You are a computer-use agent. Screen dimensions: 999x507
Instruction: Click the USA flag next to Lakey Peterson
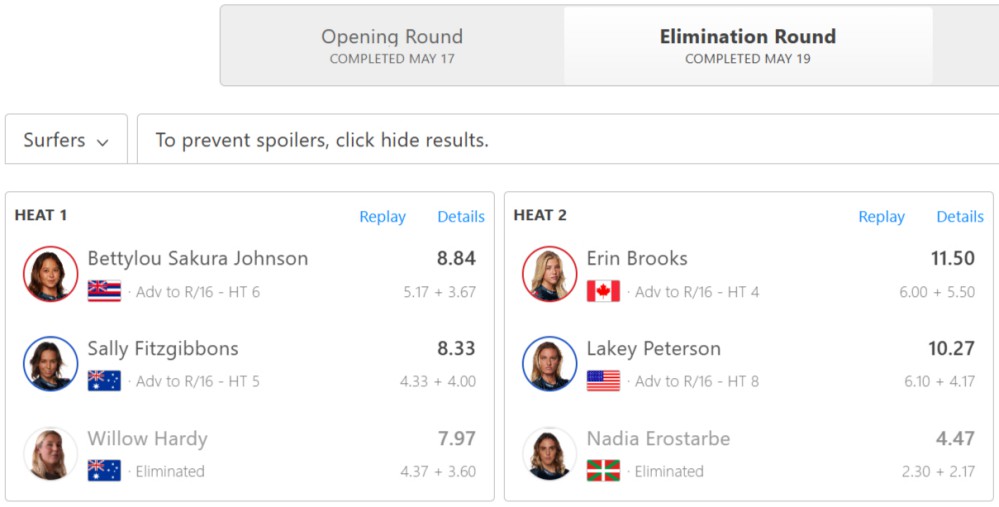coord(603,381)
